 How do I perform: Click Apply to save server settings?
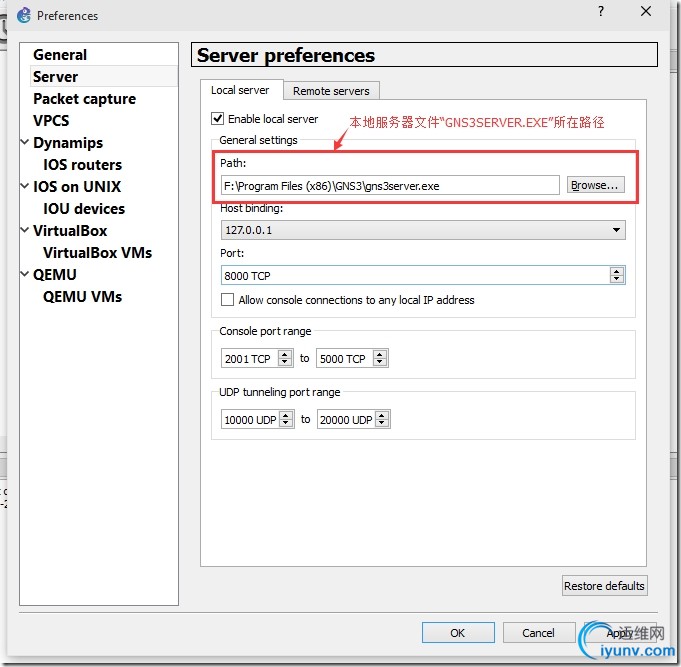[x=620, y=633]
